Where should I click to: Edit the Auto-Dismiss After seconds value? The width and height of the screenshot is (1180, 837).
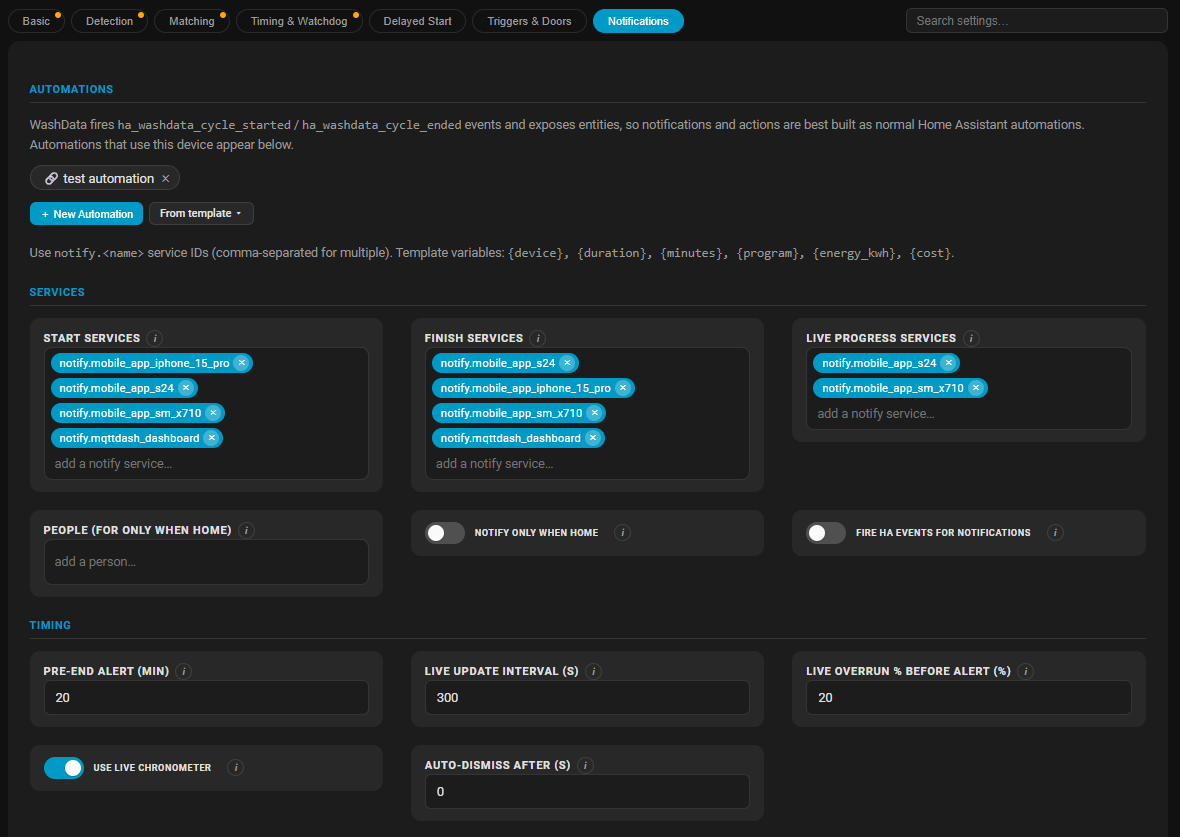587,792
